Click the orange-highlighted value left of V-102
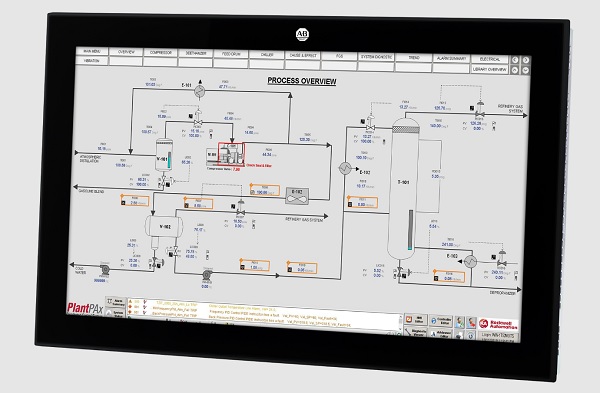Image resolution: width=600 pixels, height=393 pixels. (135, 201)
